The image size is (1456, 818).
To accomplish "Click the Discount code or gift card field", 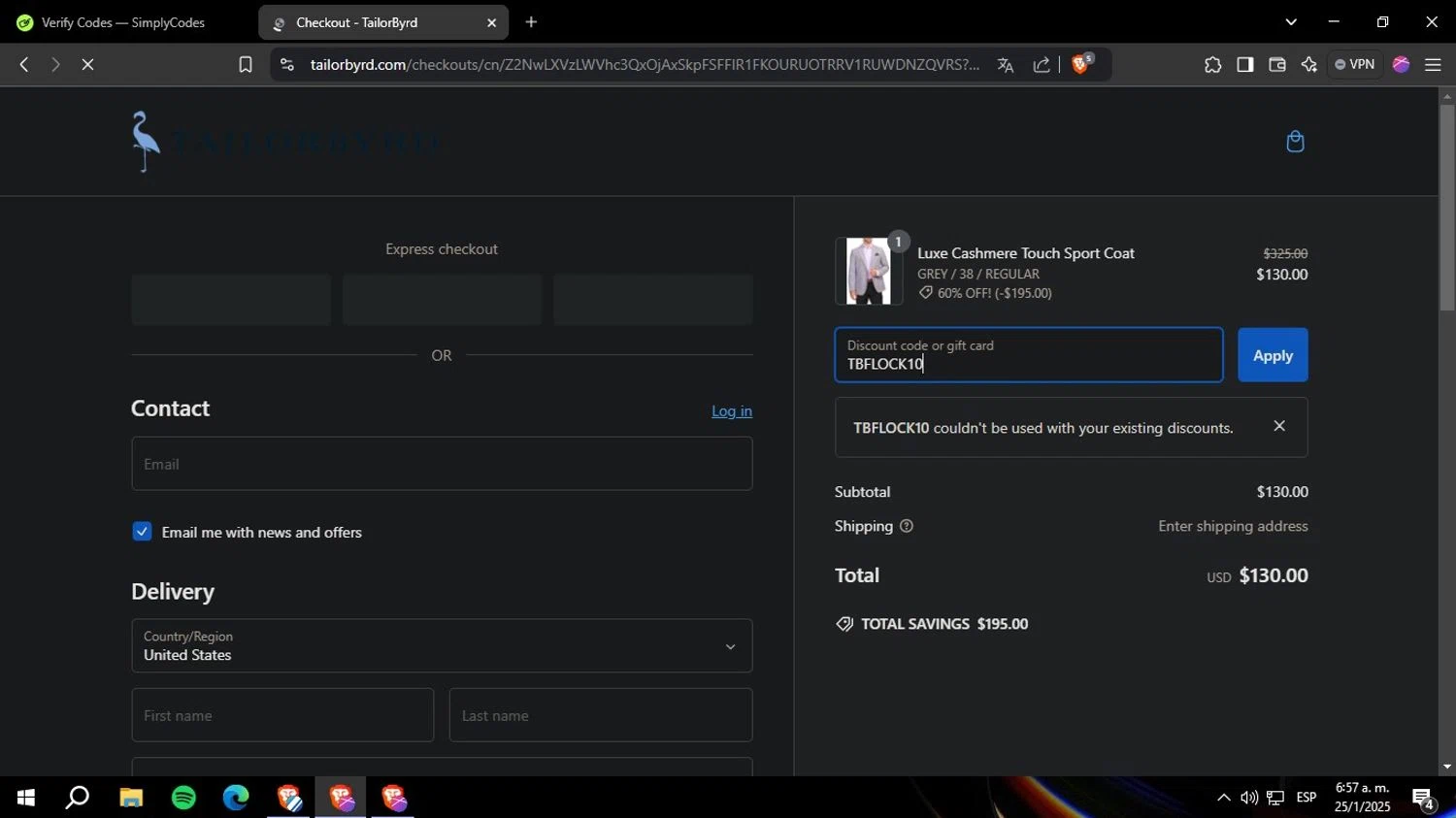I will point(1029,355).
